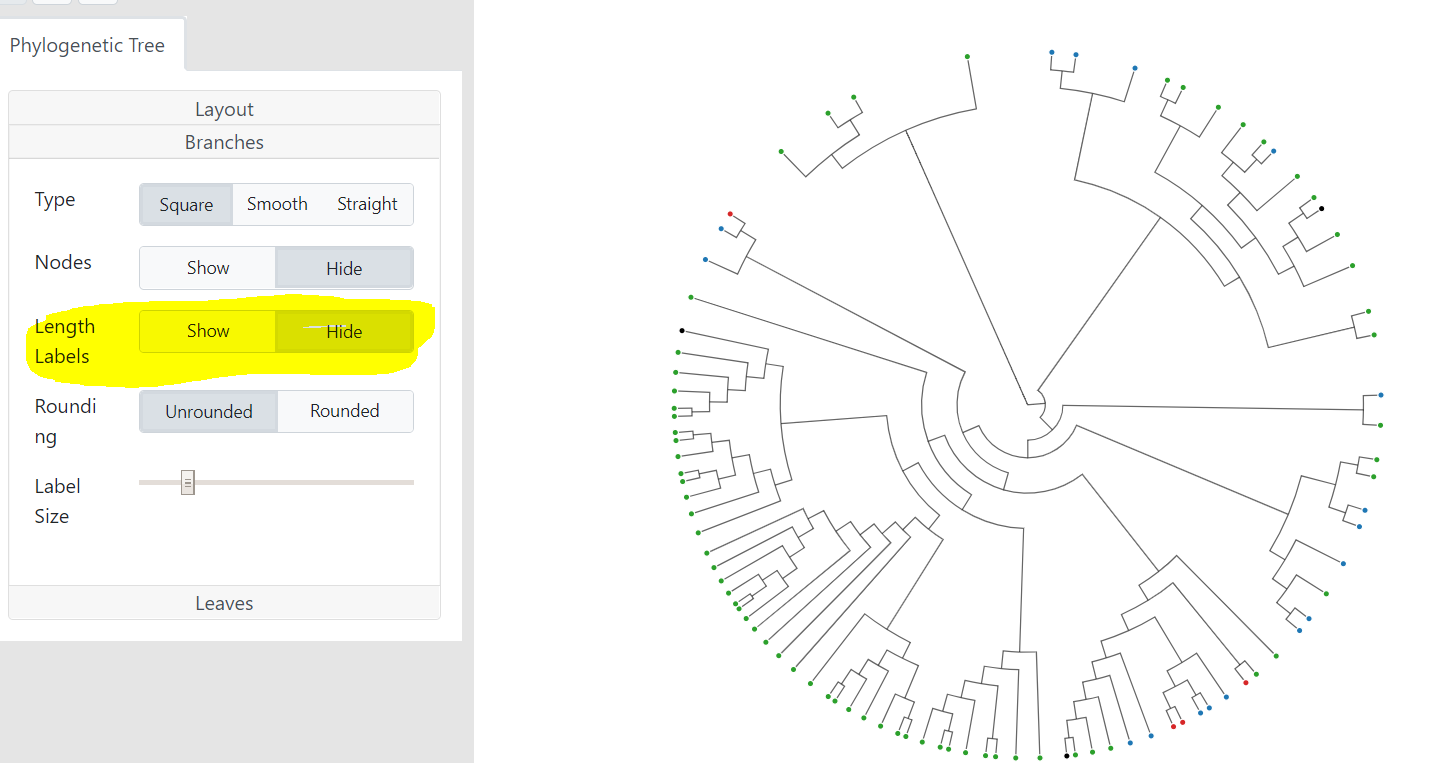Re-select the Square branch type
The width and height of the screenshot is (1446, 763).
tap(186, 204)
